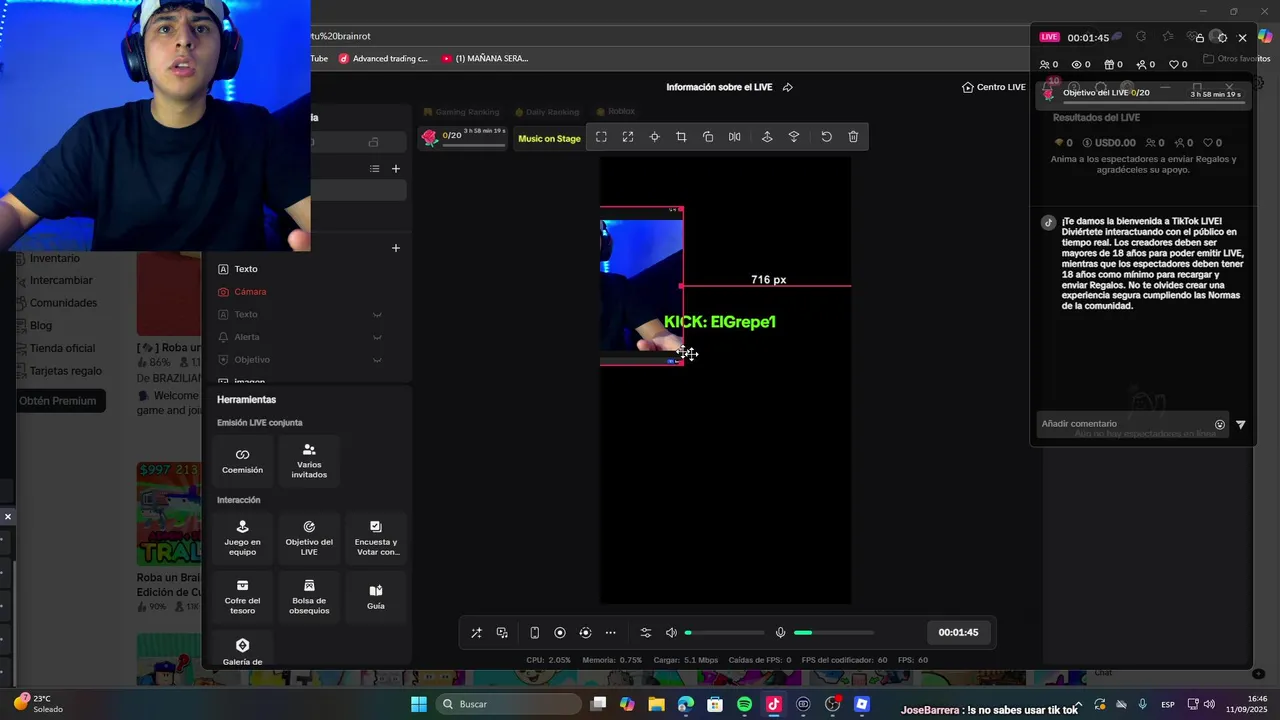
Task: Open the Guía tool
Action: pos(376,597)
